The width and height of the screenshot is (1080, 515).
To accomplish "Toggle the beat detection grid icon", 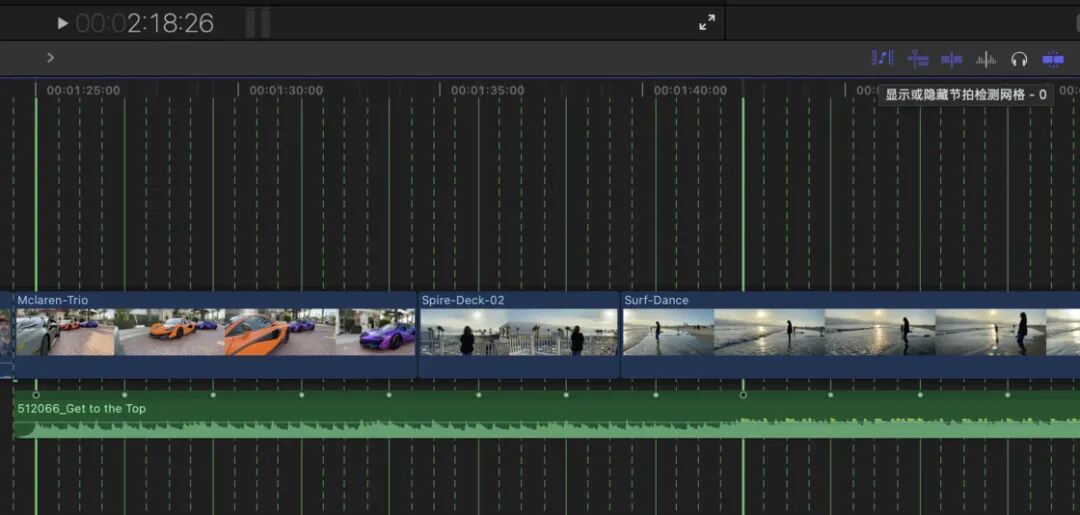I will pyautogui.click(x=882, y=59).
